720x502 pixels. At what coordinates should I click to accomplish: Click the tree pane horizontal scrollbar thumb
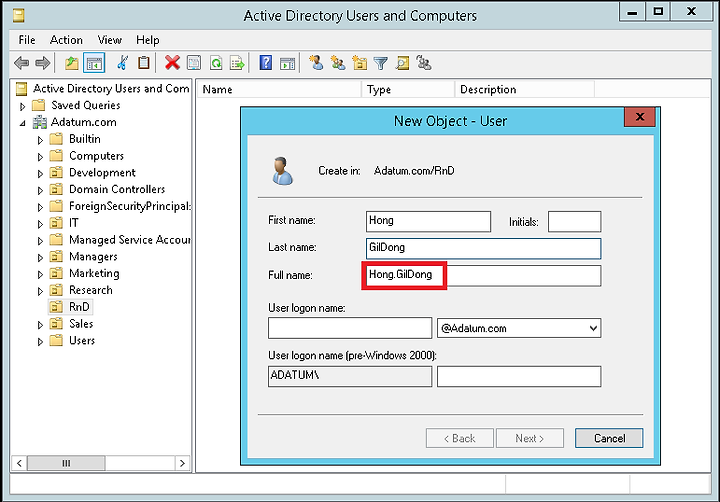point(66,463)
